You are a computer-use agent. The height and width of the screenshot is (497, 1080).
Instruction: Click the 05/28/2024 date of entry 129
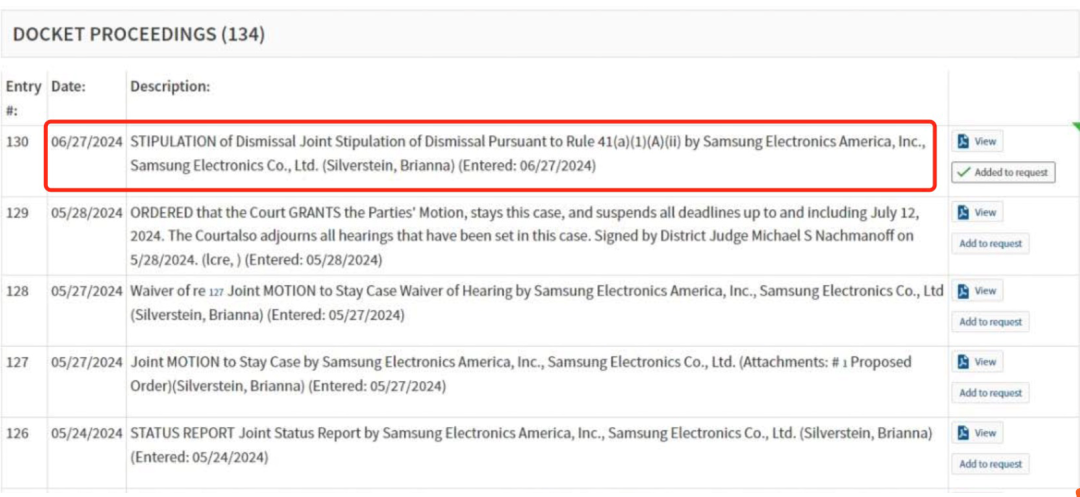87,213
